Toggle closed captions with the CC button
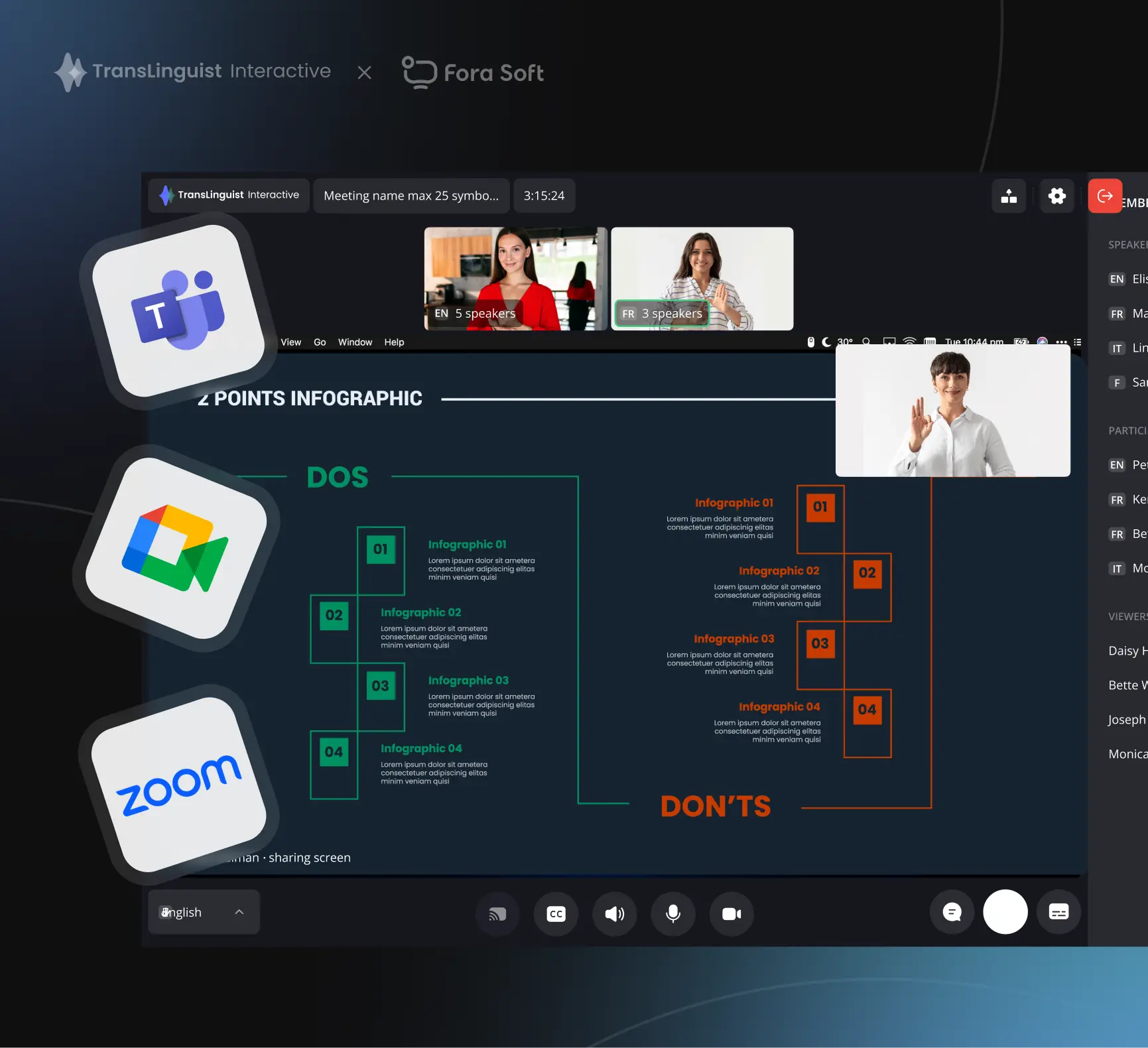The width and height of the screenshot is (1148, 1048). click(556, 913)
